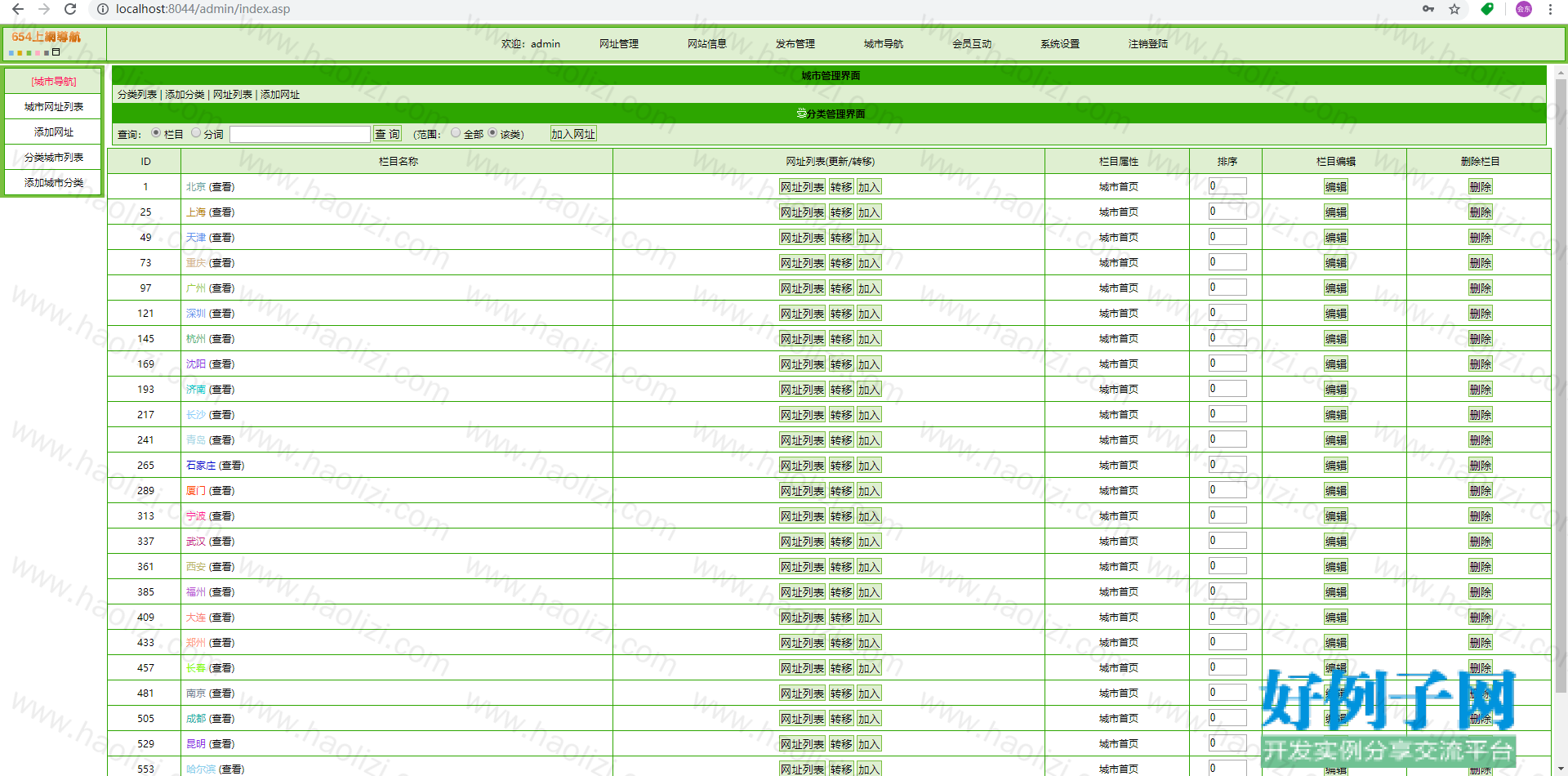Open the green shield extension icon
The width and height of the screenshot is (1568, 776).
1487,9
